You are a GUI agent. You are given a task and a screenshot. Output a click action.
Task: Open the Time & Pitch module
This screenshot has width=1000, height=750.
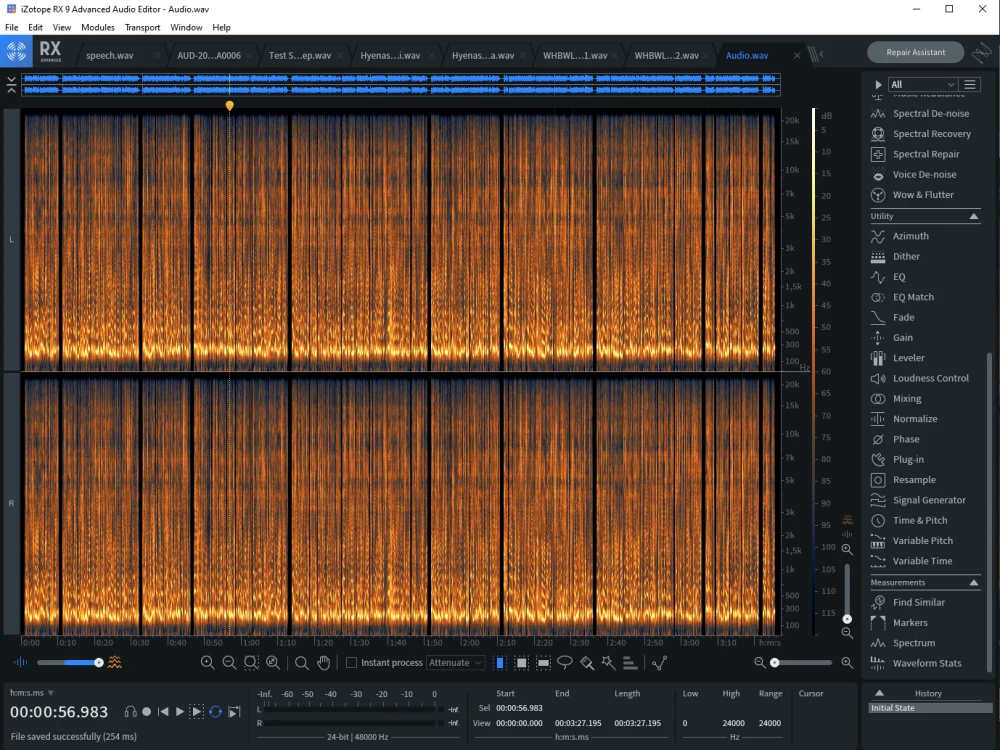point(909,520)
